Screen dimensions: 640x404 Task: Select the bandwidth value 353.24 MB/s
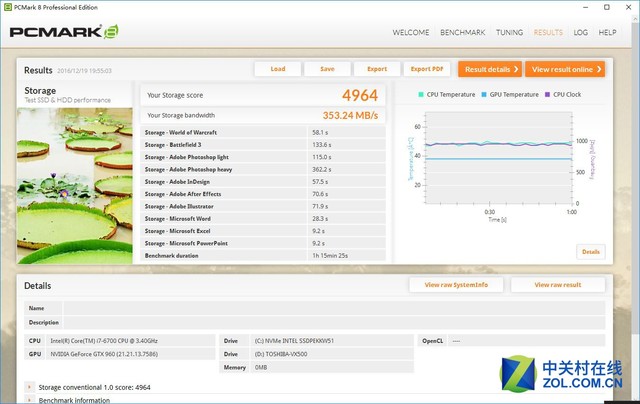(x=350, y=115)
